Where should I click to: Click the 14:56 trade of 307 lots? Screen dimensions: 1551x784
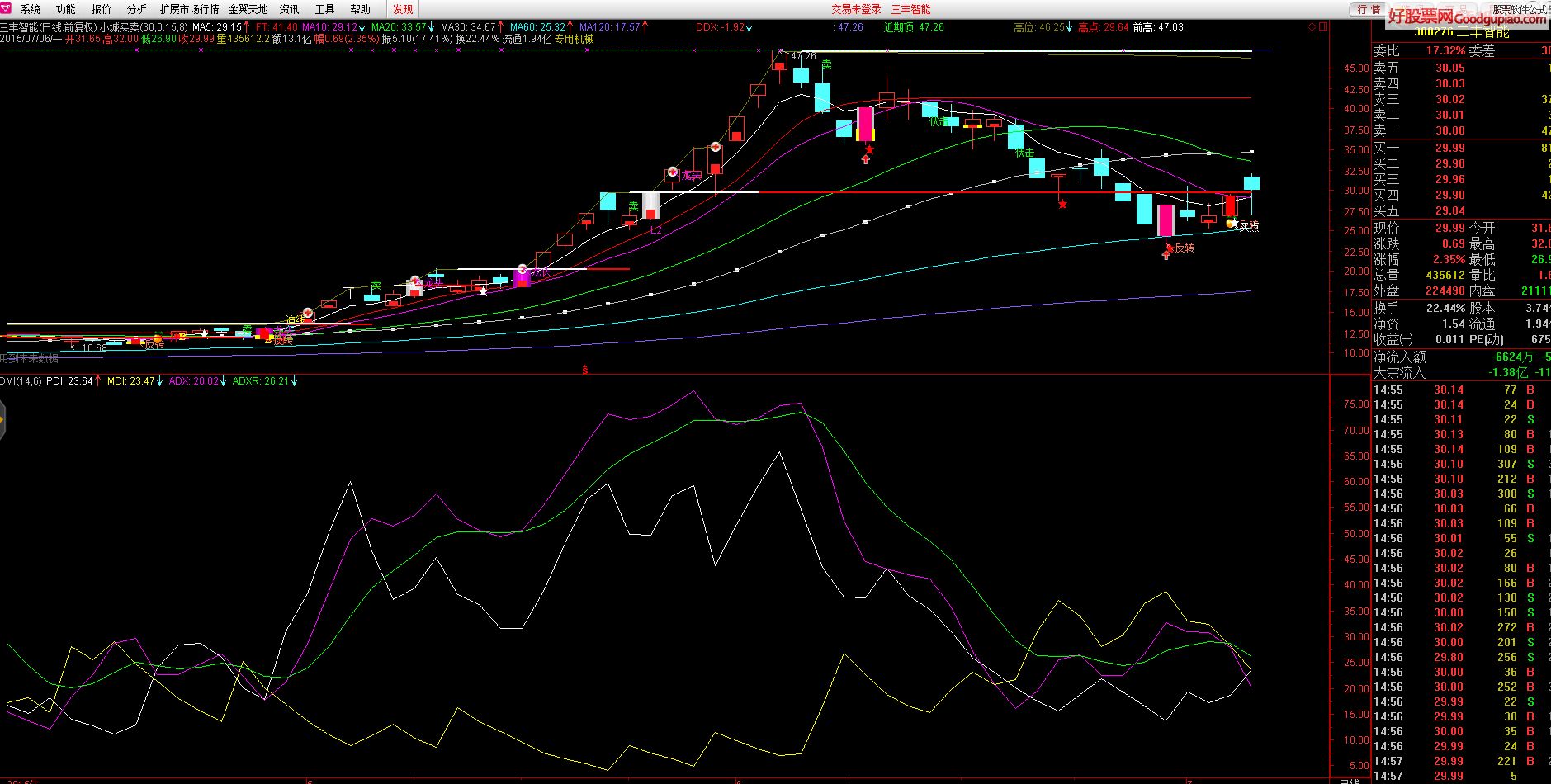point(1459,464)
